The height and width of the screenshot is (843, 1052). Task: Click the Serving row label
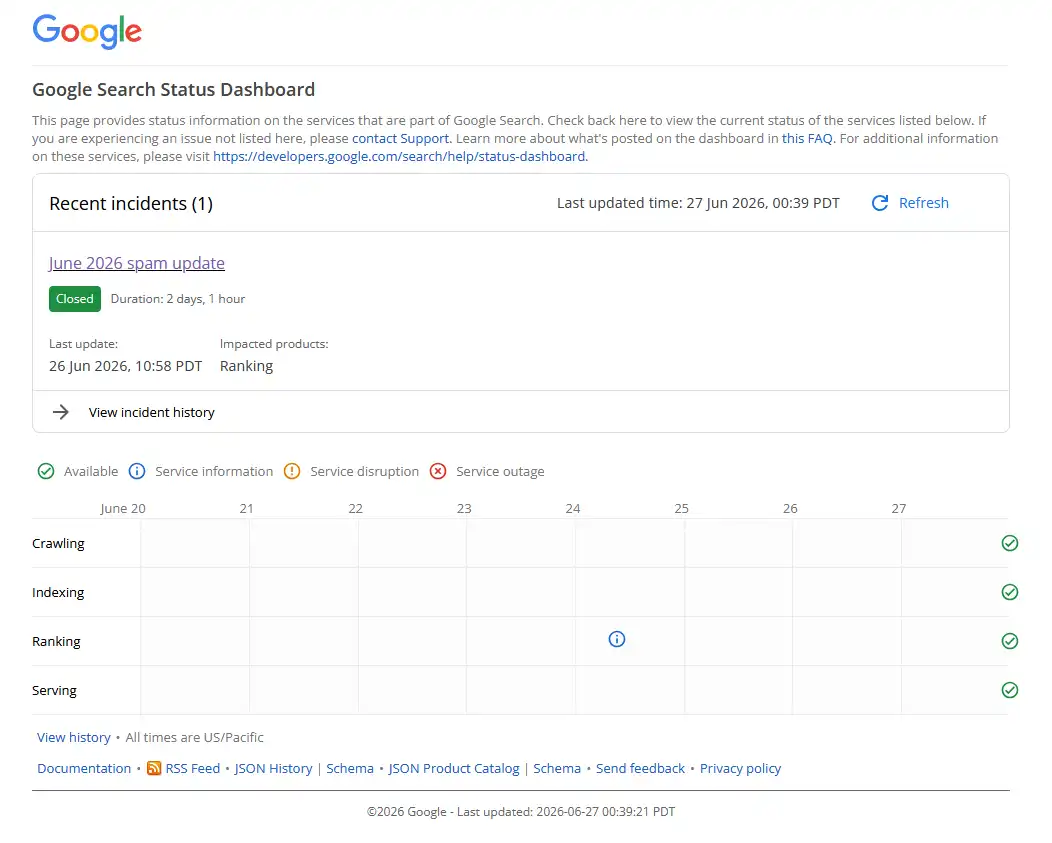54,690
